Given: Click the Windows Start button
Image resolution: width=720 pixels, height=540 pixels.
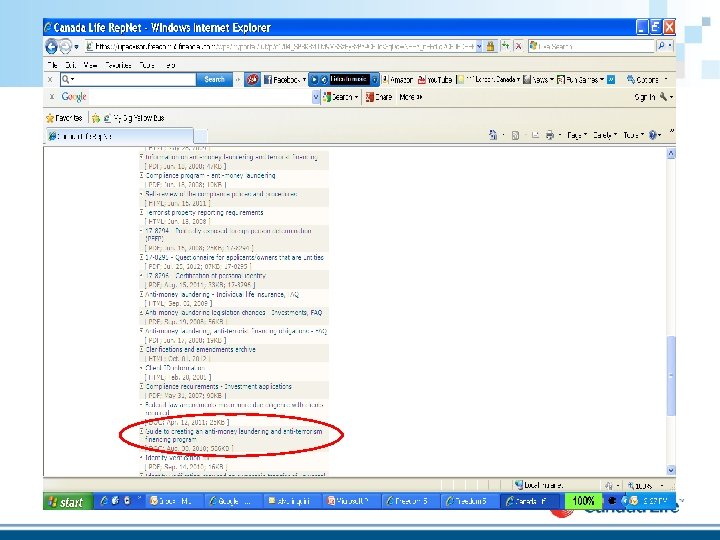Looking at the screenshot, I should [x=68, y=502].
